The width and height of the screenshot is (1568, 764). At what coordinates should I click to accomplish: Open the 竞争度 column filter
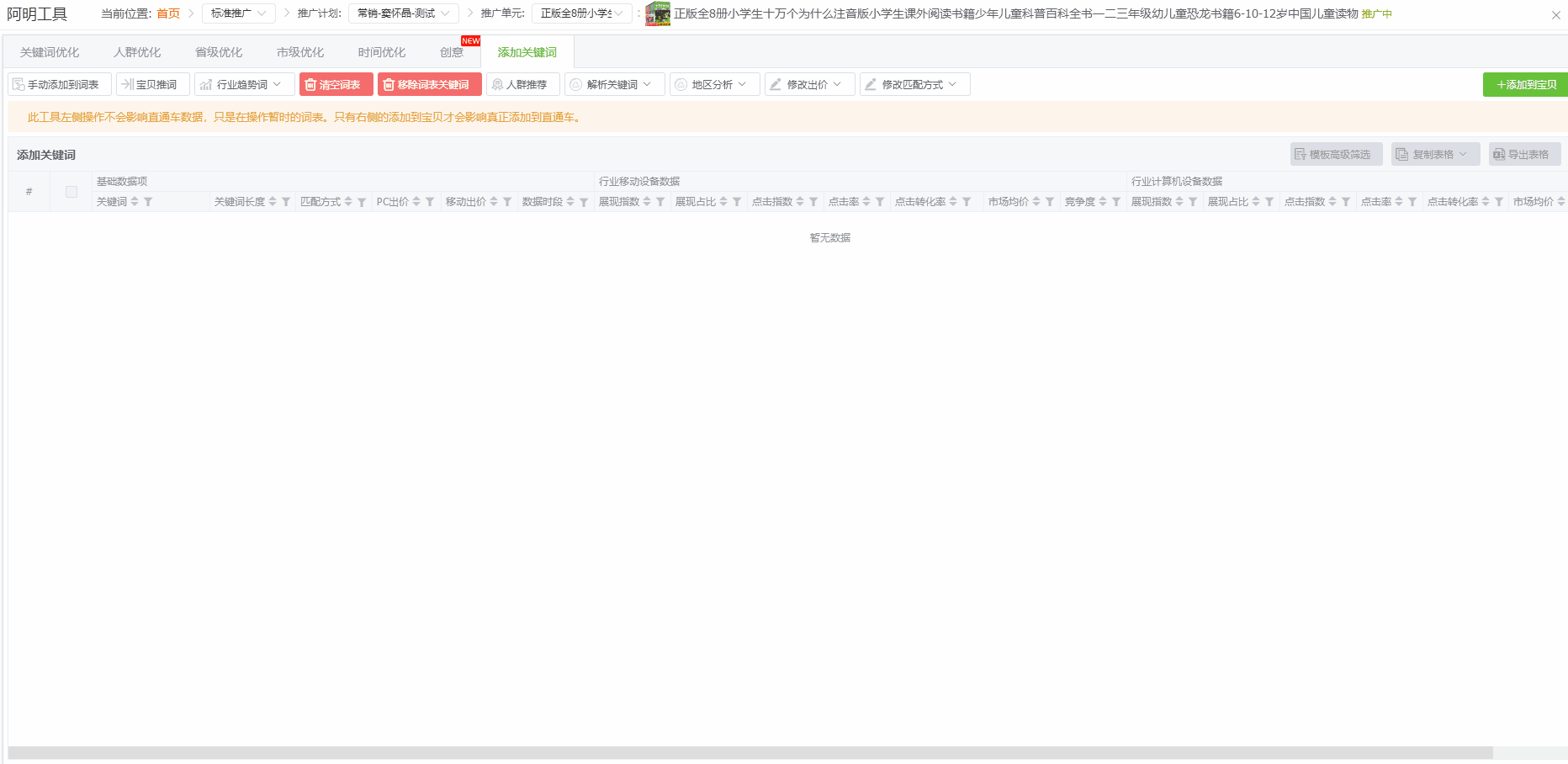(x=1116, y=202)
